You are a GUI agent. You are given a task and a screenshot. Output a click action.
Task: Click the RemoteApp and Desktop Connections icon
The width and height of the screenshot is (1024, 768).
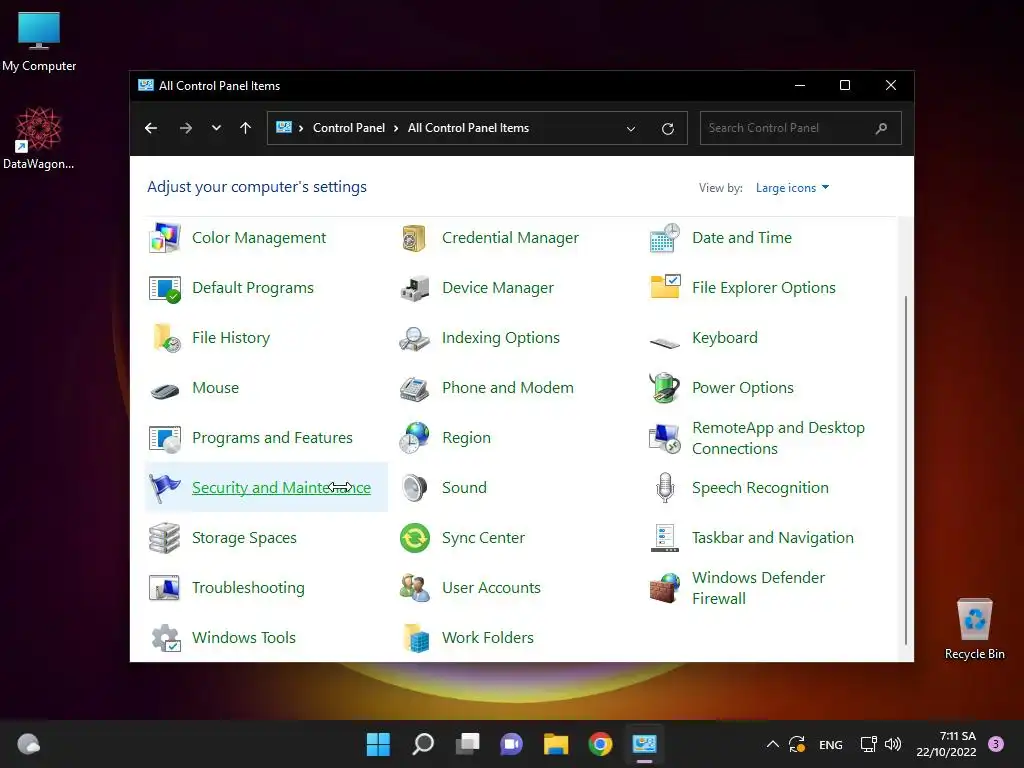665,438
